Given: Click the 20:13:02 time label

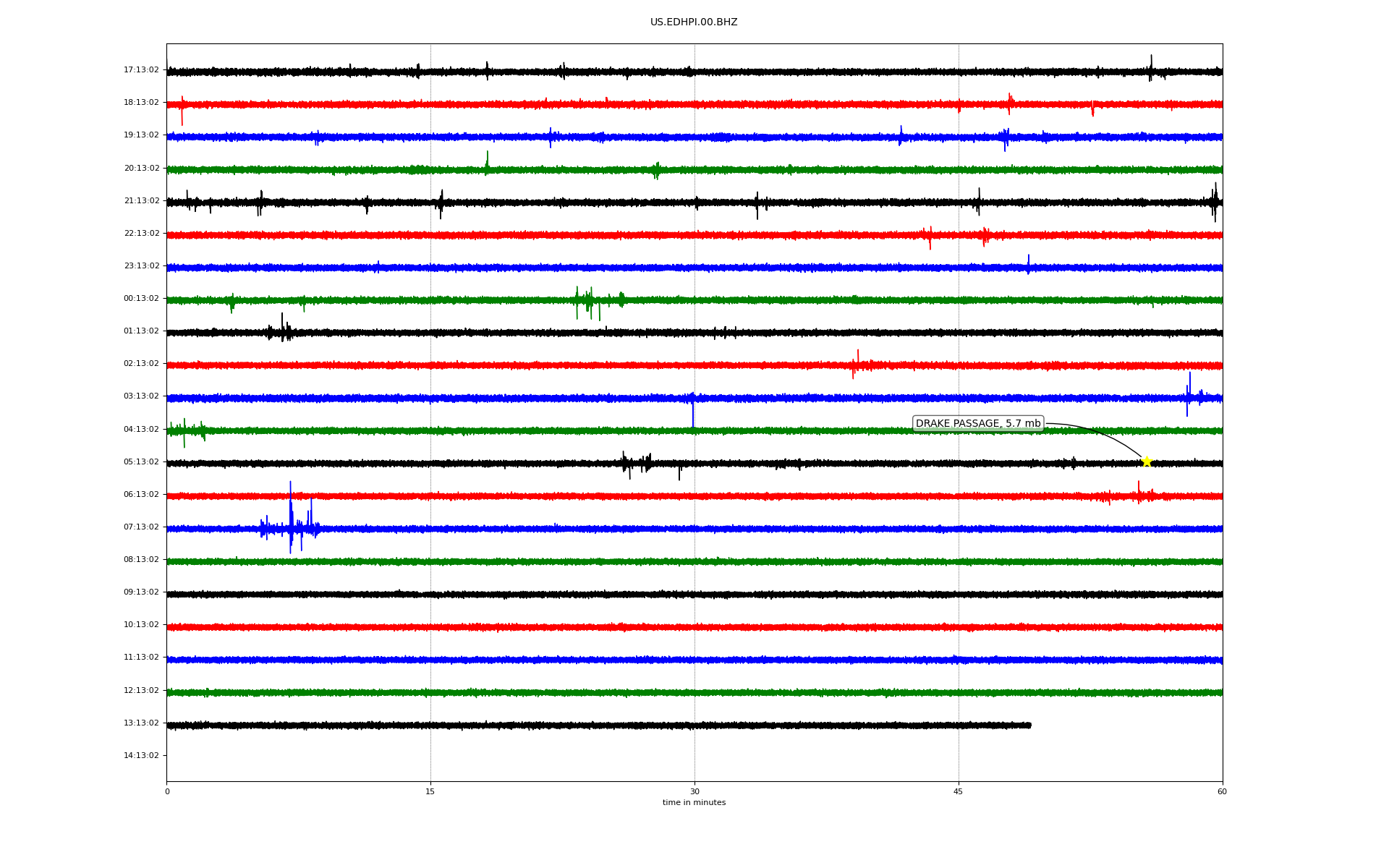Looking at the screenshot, I should pyautogui.click(x=141, y=169).
